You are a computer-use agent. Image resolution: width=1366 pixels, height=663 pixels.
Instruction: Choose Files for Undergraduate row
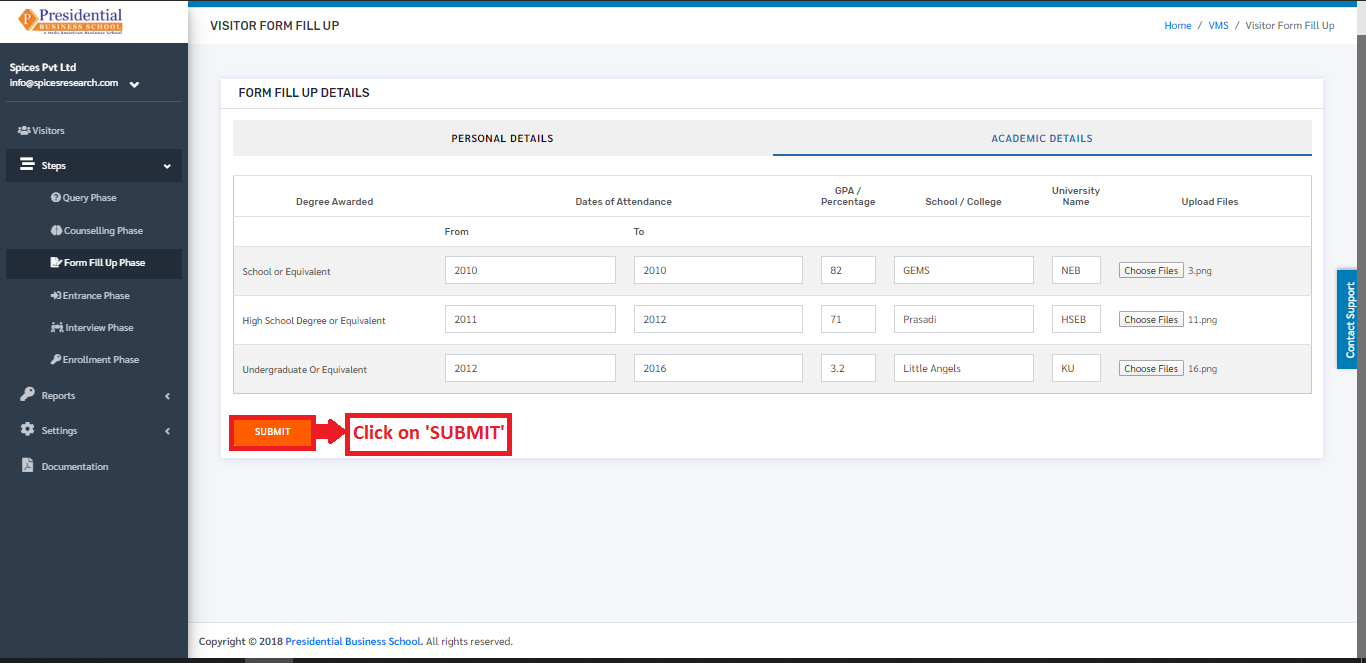[1151, 369]
